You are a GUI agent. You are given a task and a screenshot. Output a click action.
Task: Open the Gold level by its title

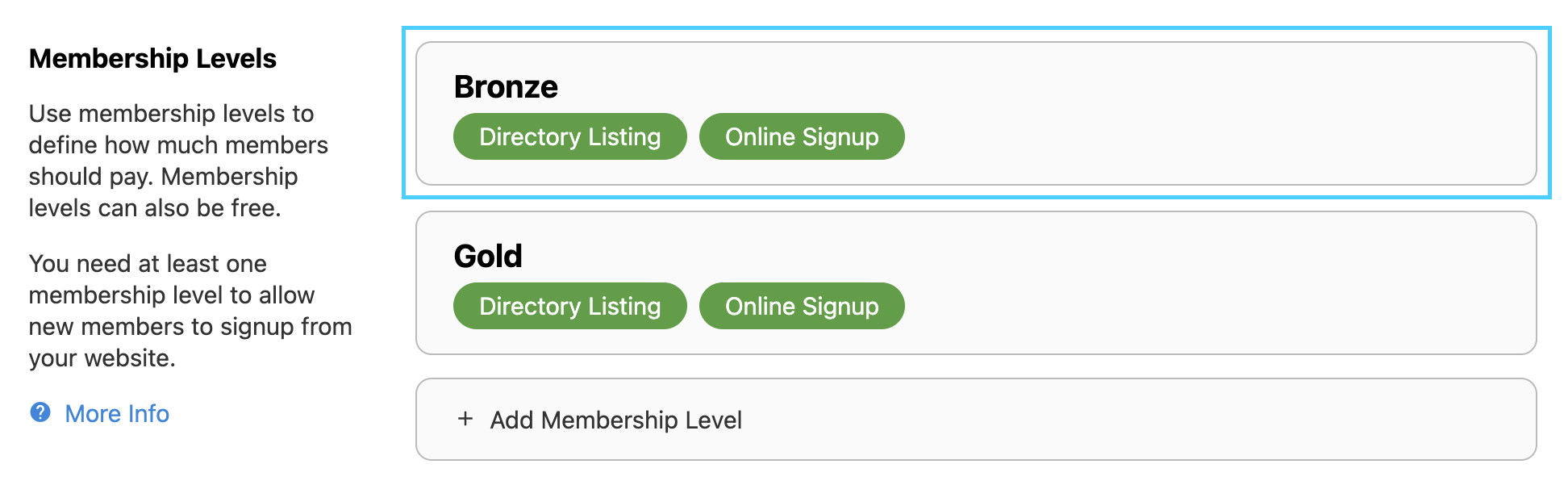[488, 257]
